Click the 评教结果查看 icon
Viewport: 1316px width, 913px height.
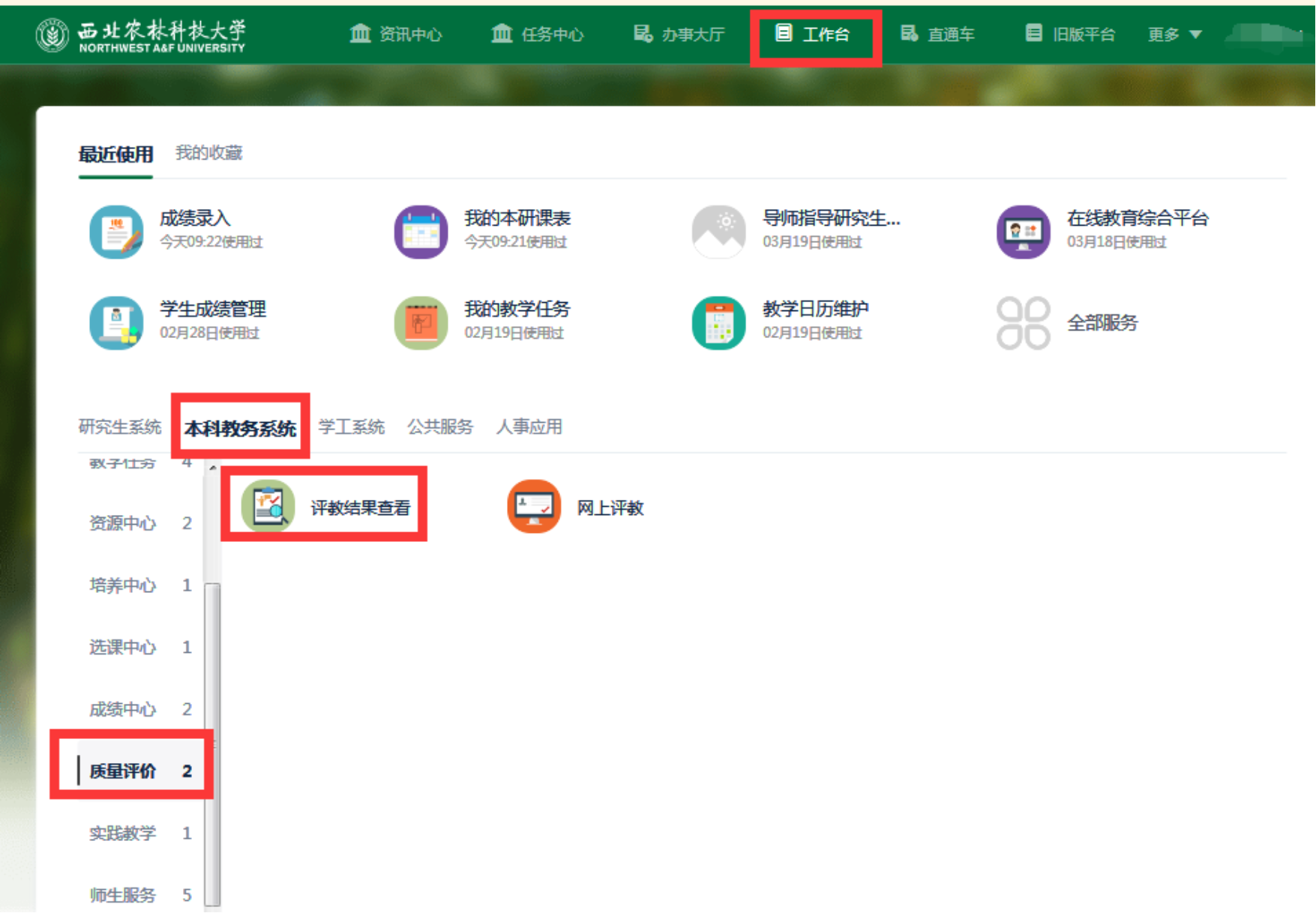[x=268, y=507]
